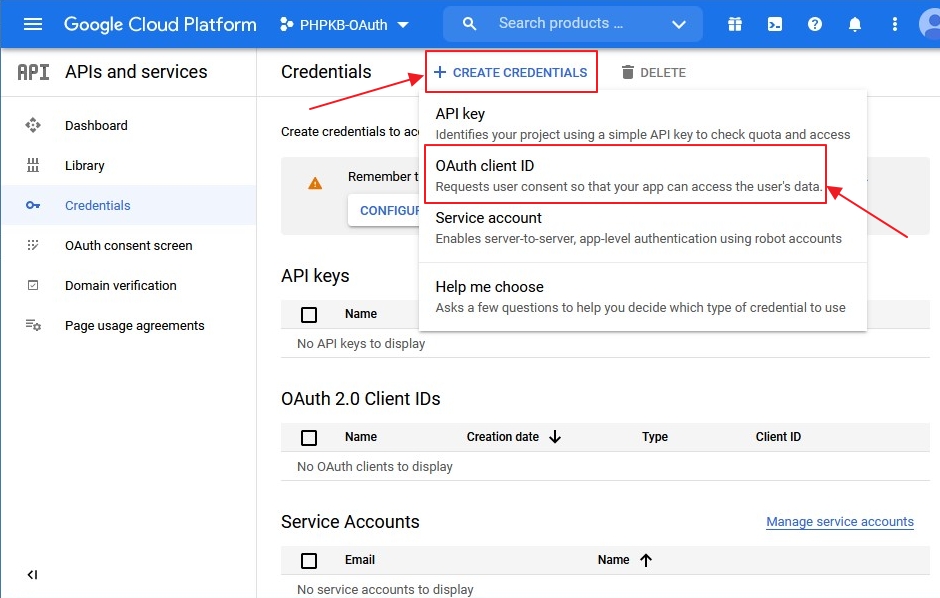Activate Cloud Shell terminal icon

tap(775, 24)
